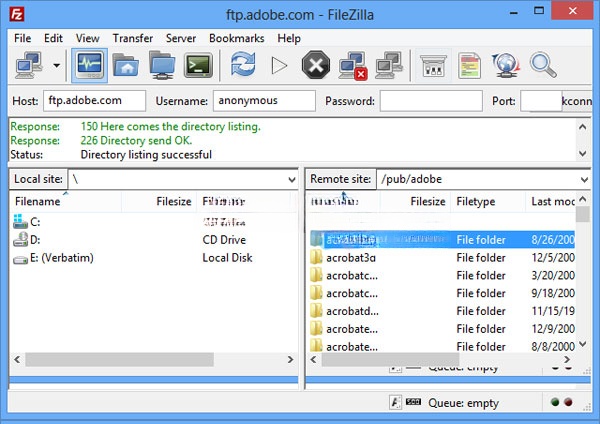Click the remote Filesize column header
The image size is (600, 424).
[x=416, y=201]
